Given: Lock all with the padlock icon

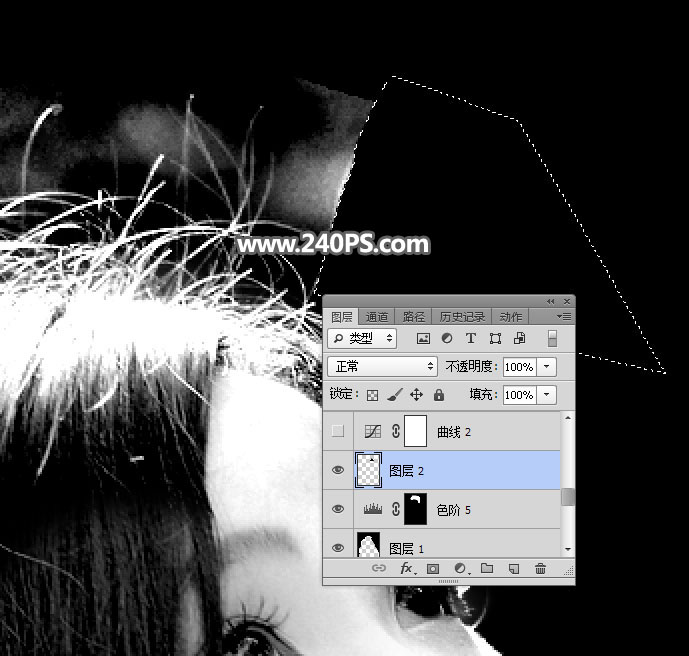Looking at the screenshot, I should [x=439, y=395].
